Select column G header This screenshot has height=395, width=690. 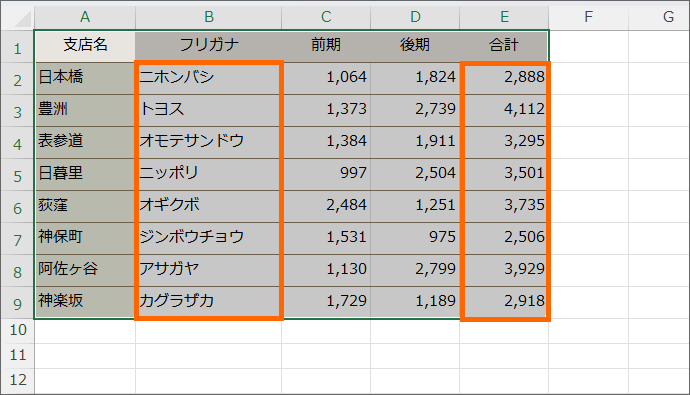(x=659, y=17)
